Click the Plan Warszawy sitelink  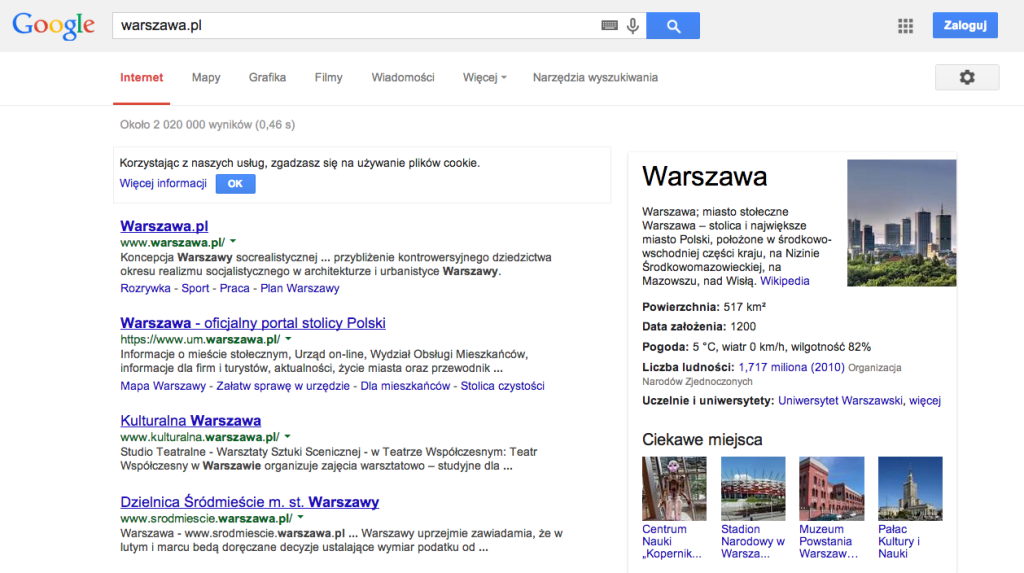(300, 288)
